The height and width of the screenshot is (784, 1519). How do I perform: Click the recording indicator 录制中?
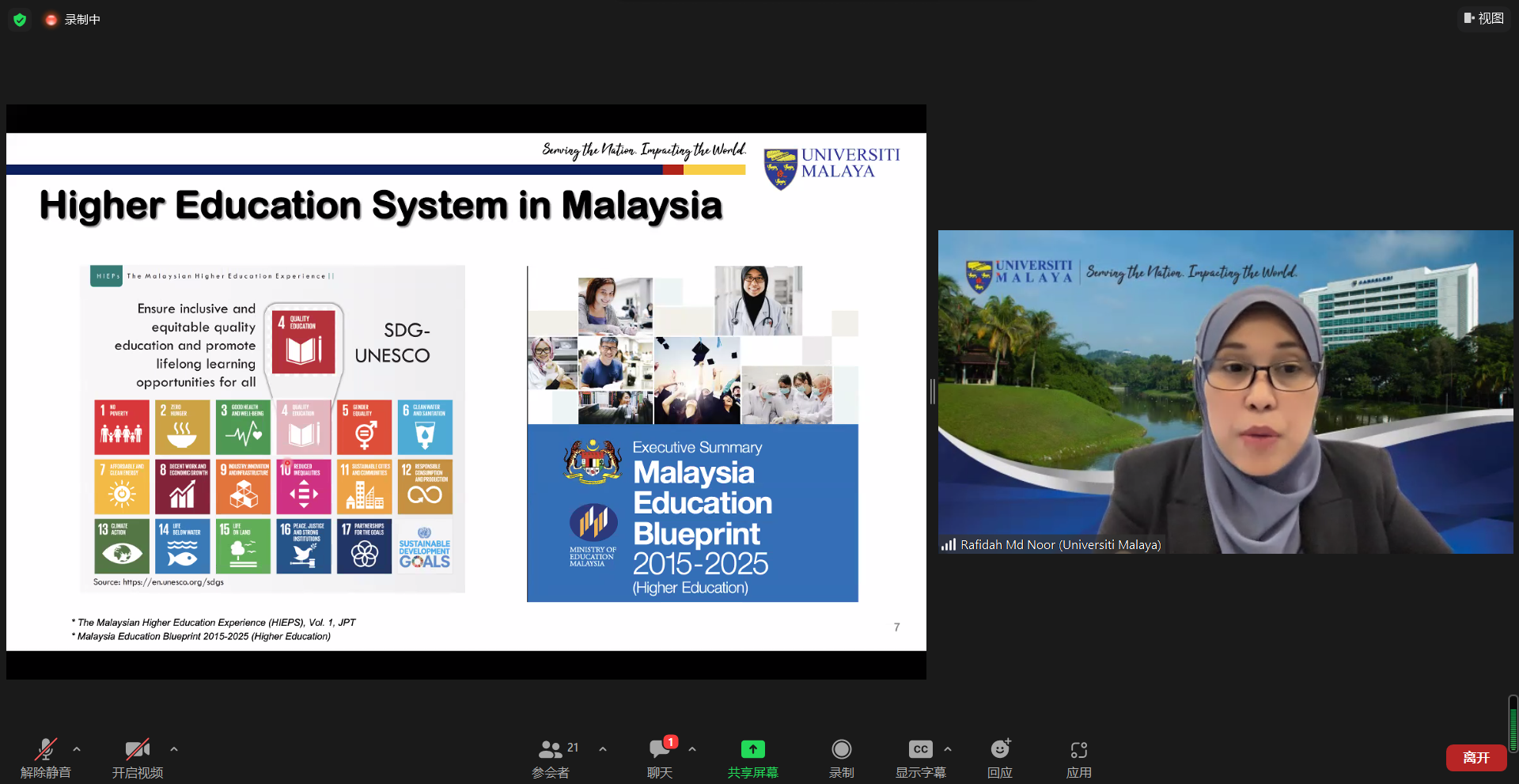[73, 19]
